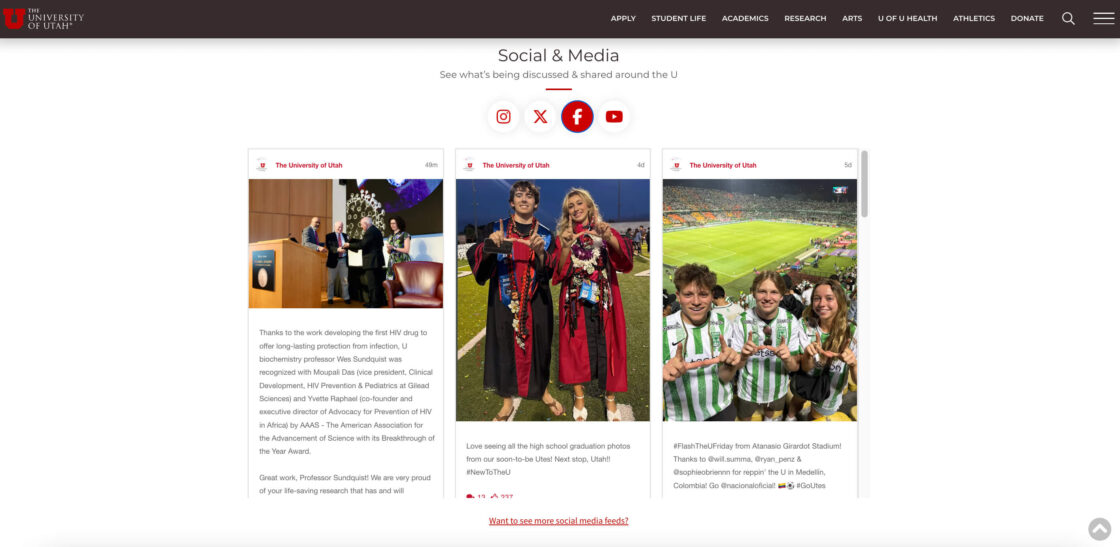Switch to the X social feed
Viewport: 1120px width, 547px height.
540,116
